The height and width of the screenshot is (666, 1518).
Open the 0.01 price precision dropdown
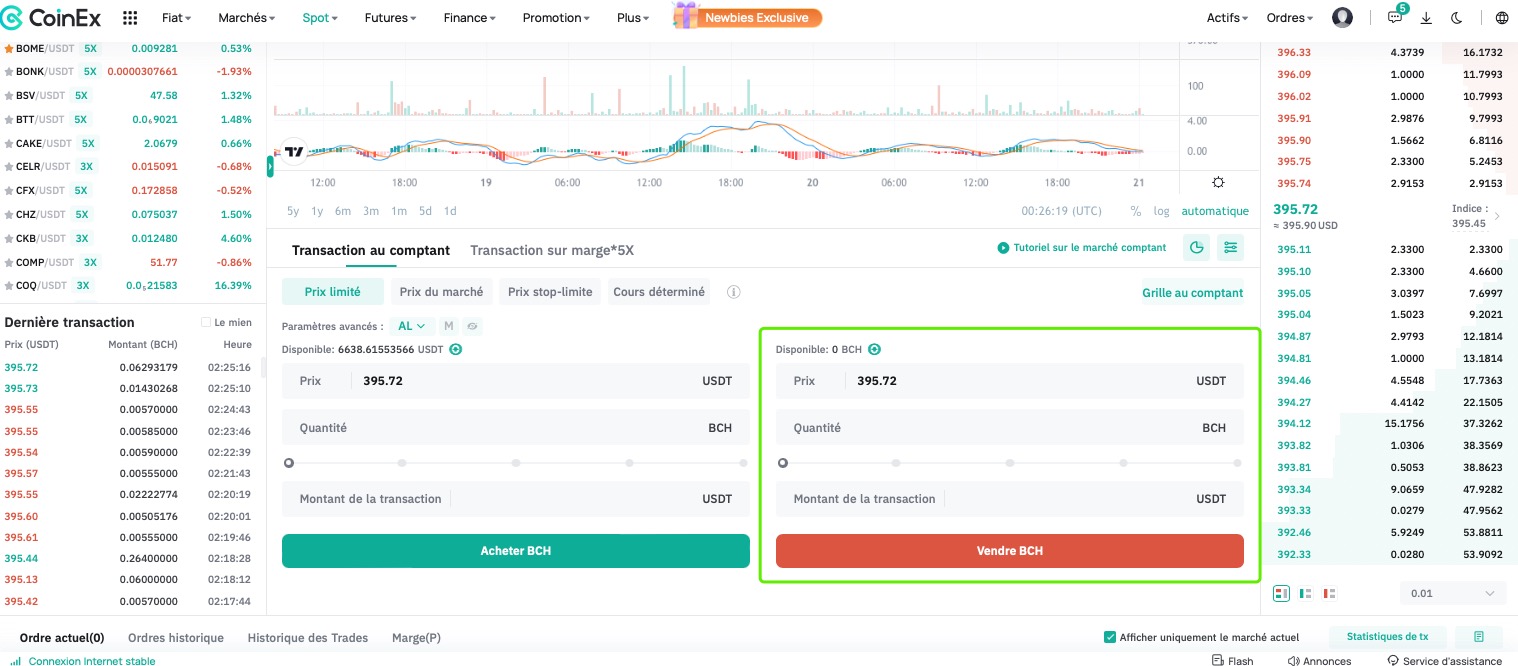tap(1452, 593)
